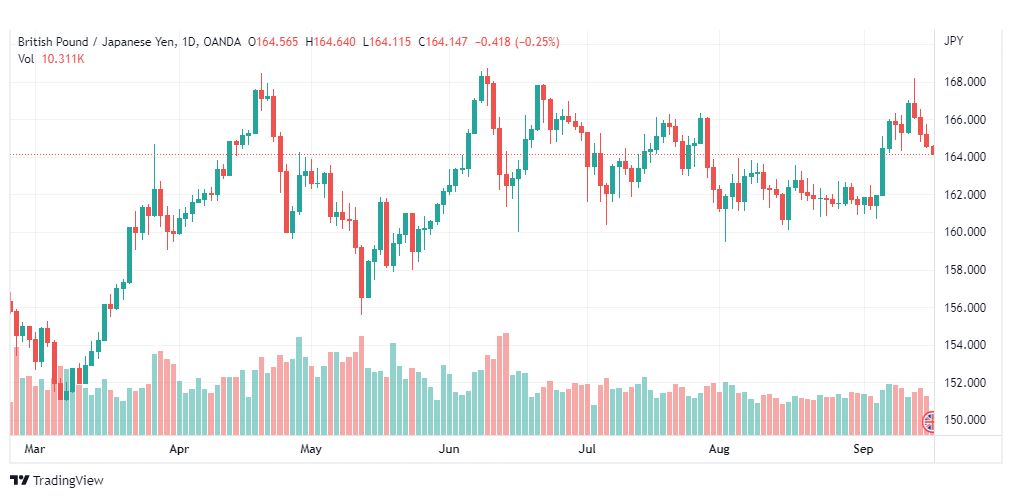The width and height of the screenshot is (1012, 498).
Task: Select the Vol indicator legend label
Action: tap(26, 59)
